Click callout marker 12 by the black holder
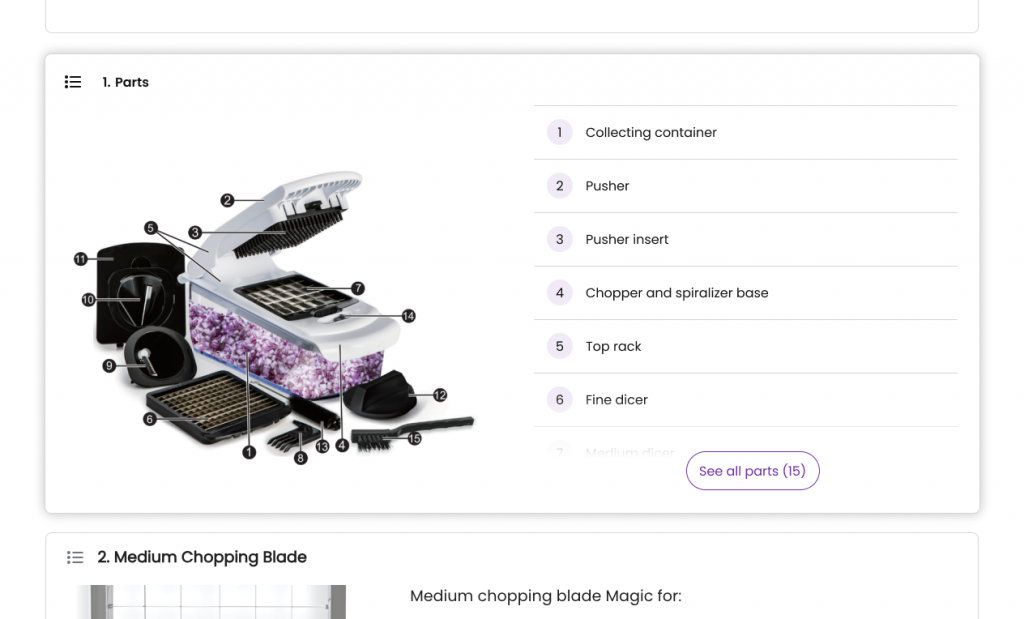 [440, 395]
